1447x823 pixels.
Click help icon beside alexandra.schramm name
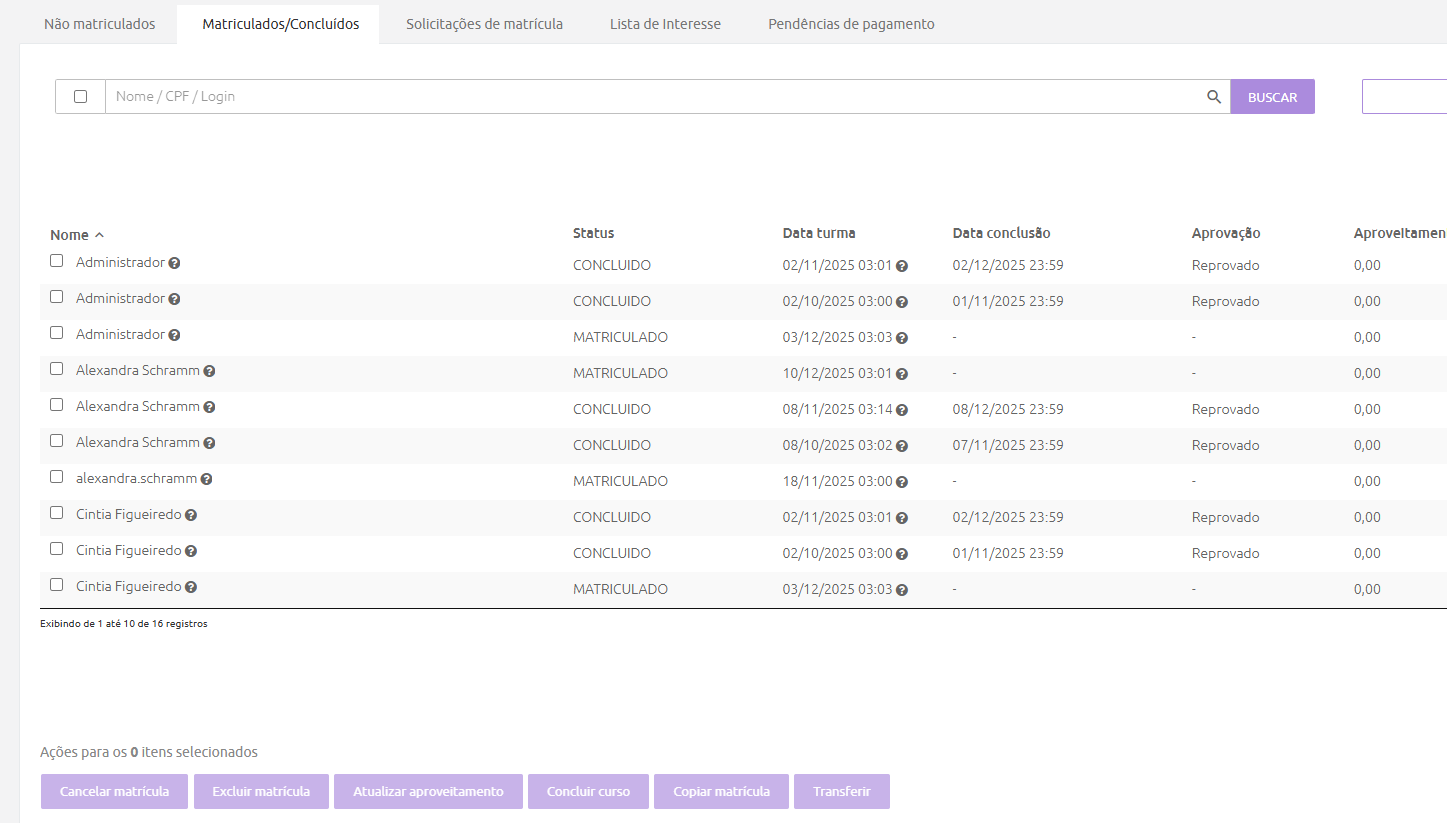(x=206, y=479)
